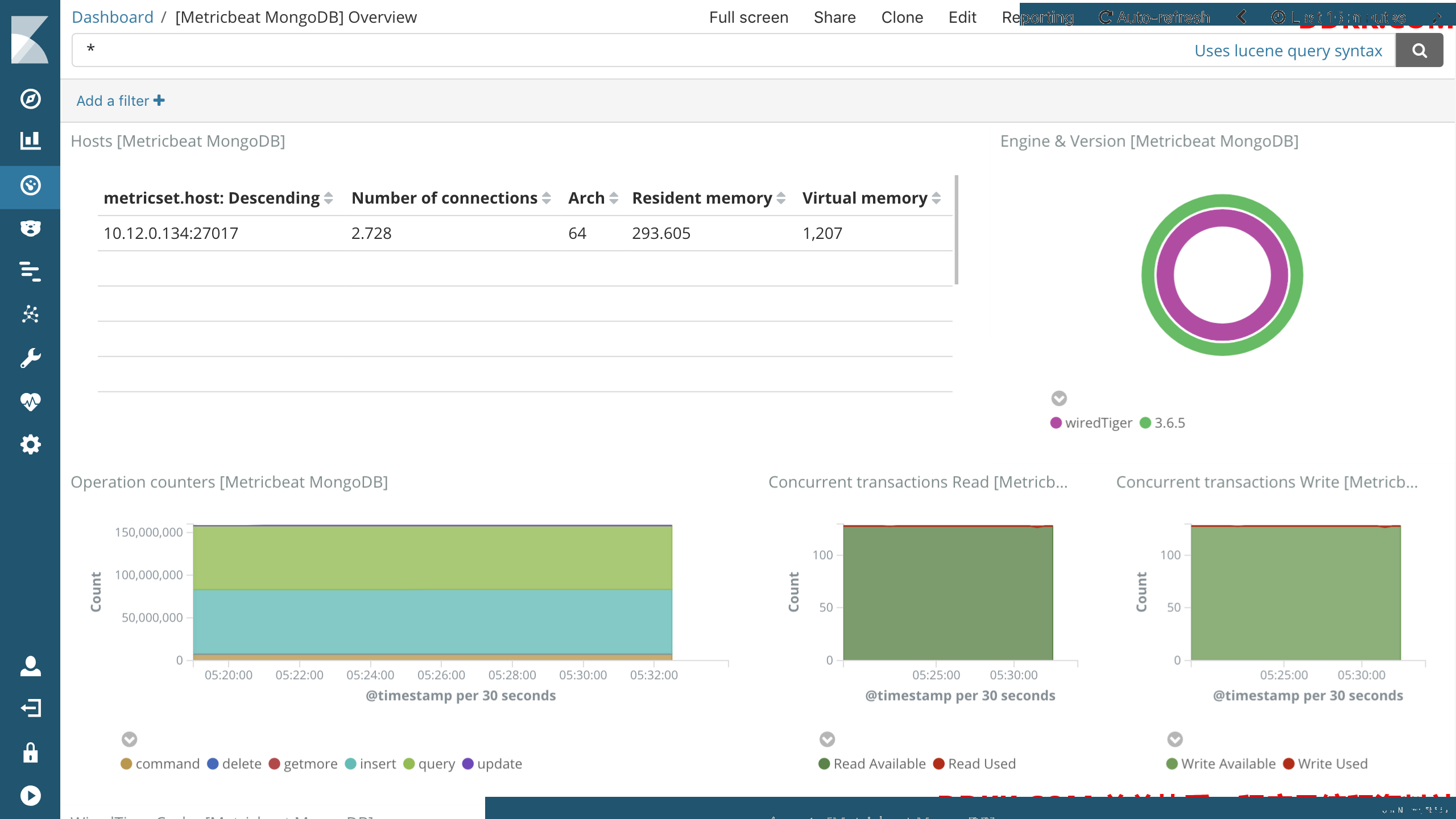
Task: Open the Timelion lines icon
Action: click(x=30, y=272)
